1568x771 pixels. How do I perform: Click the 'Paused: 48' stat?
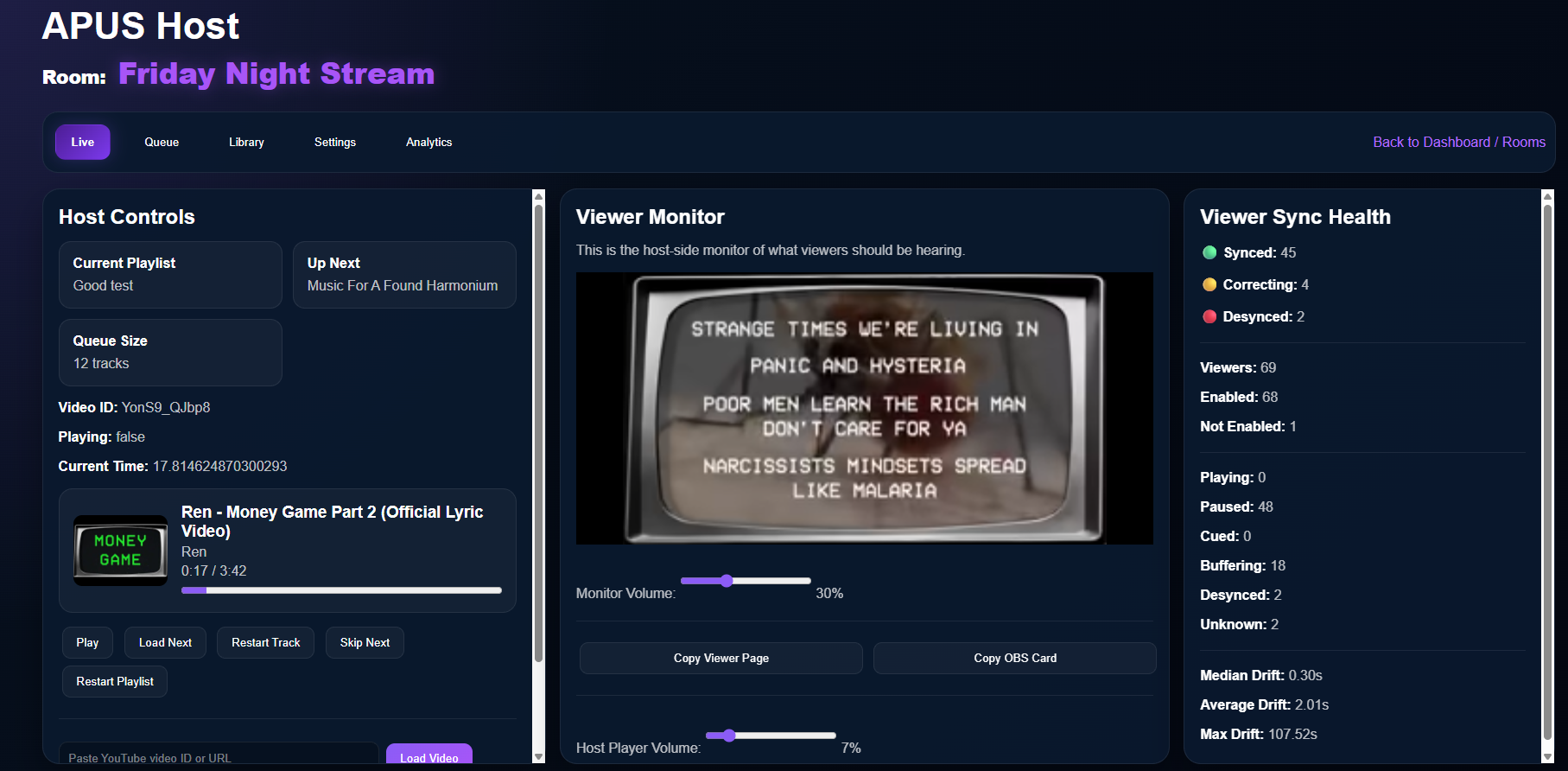(x=1236, y=507)
